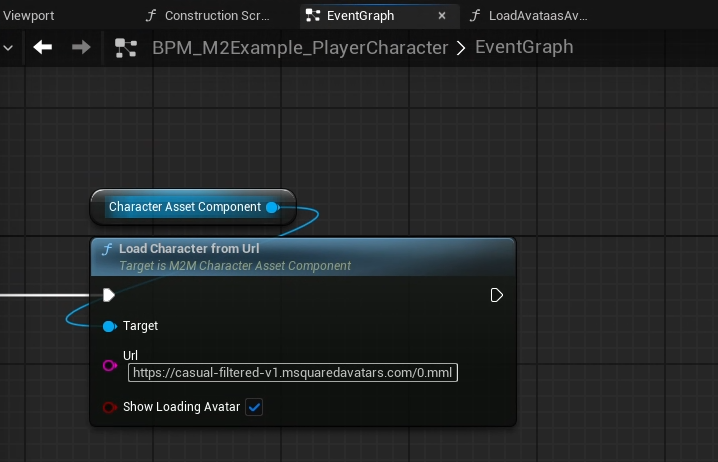Click the magenta Url string pin

pos(109,365)
